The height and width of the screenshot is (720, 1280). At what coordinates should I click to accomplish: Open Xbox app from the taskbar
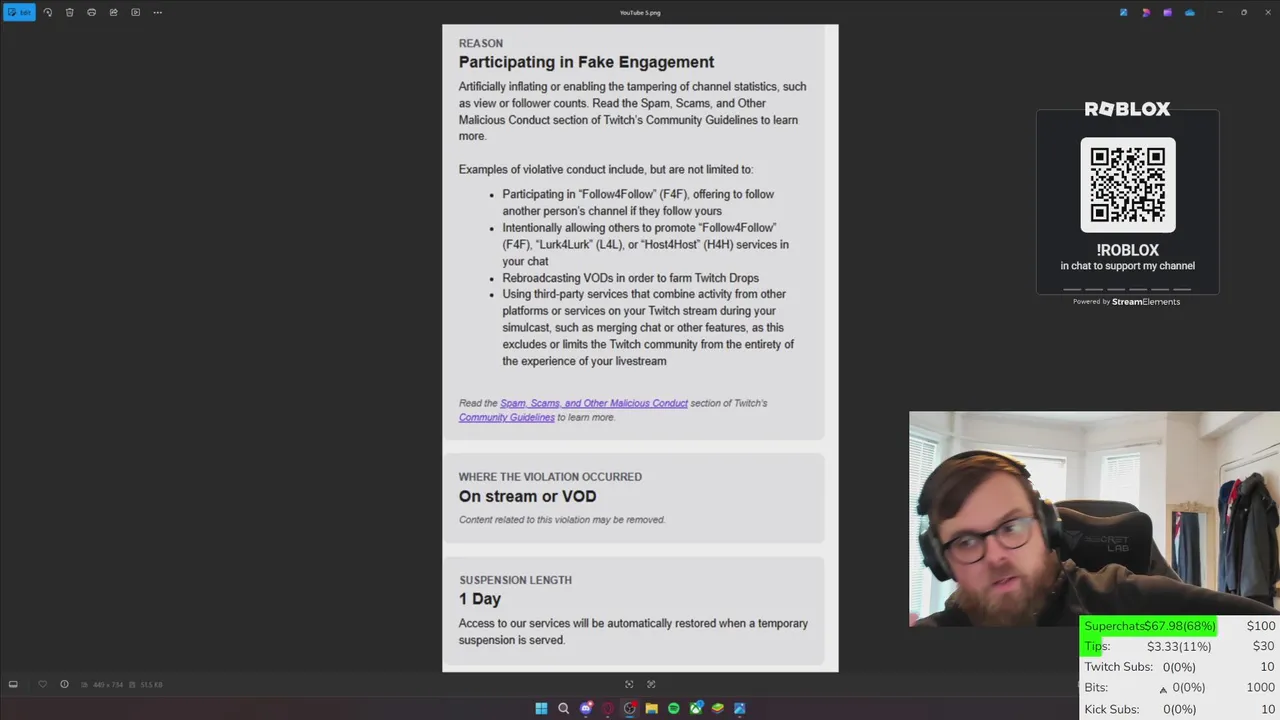(696, 708)
